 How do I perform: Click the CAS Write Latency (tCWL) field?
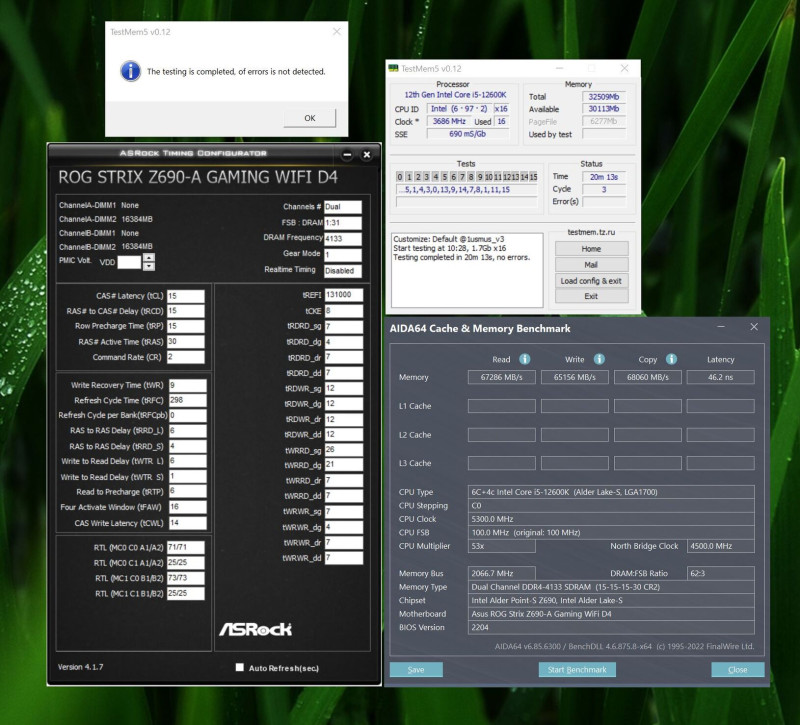pos(187,522)
